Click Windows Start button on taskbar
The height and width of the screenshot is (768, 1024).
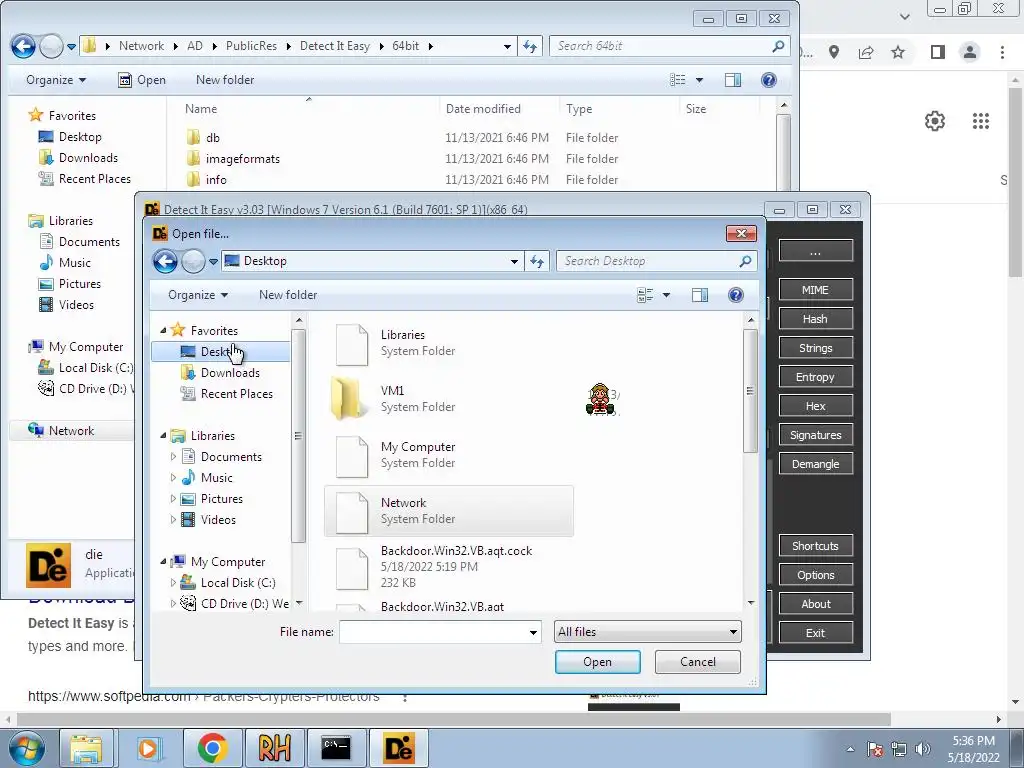point(26,749)
